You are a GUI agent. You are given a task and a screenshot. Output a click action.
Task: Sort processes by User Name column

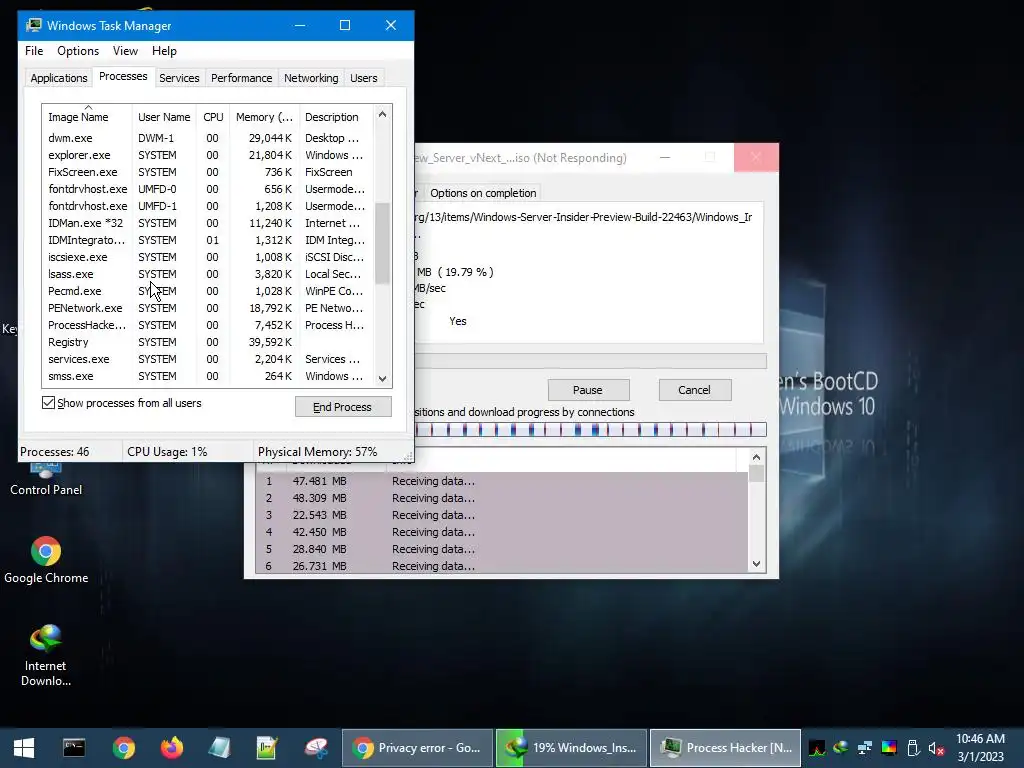pos(164,117)
